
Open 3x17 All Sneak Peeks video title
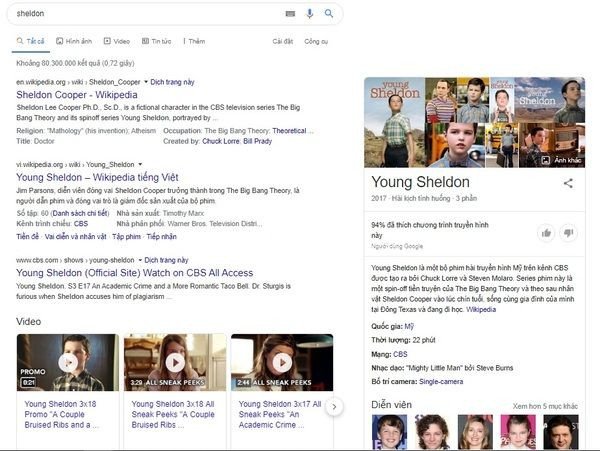click(x=280, y=414)
